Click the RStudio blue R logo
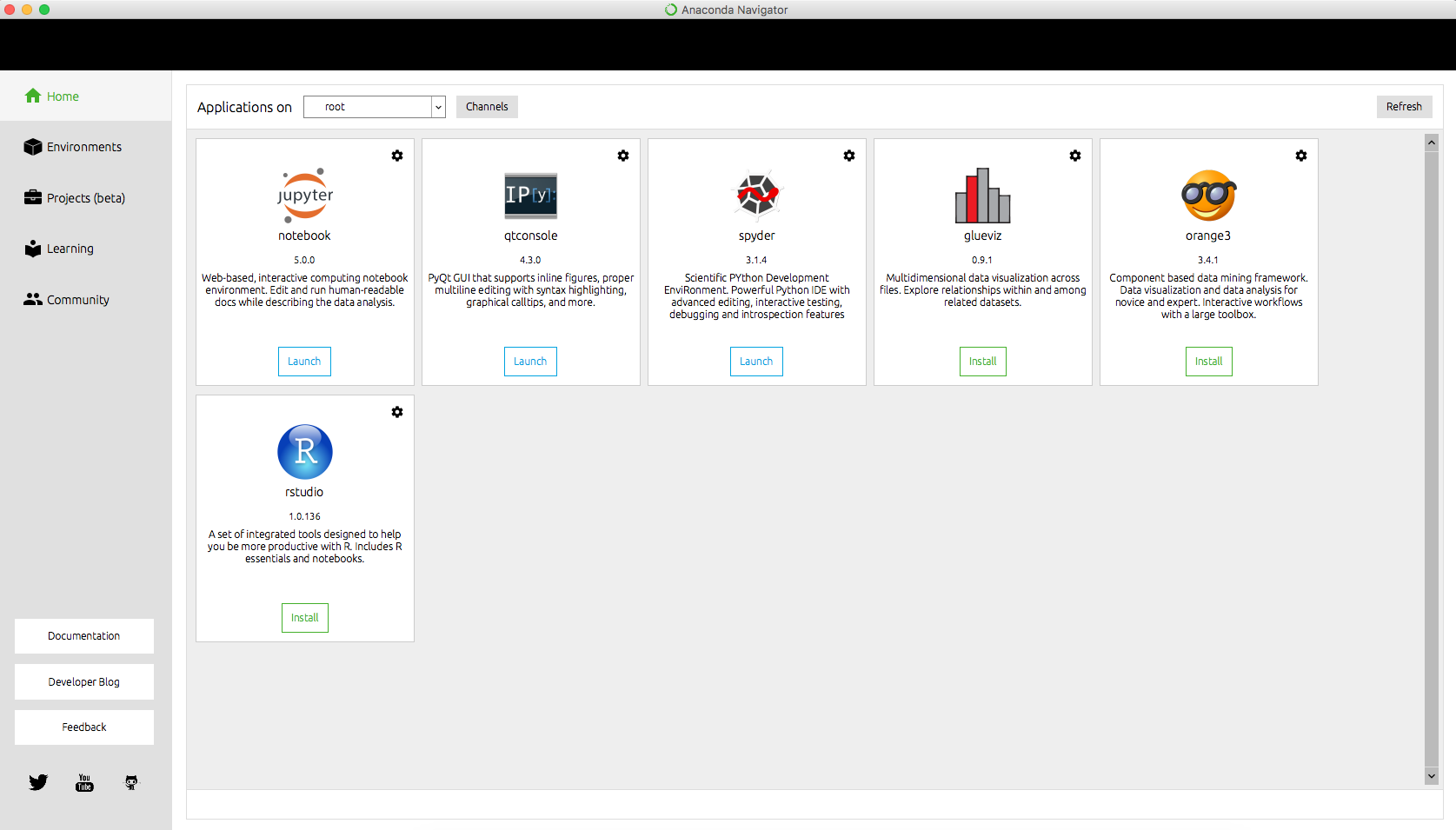 point(305,452)
